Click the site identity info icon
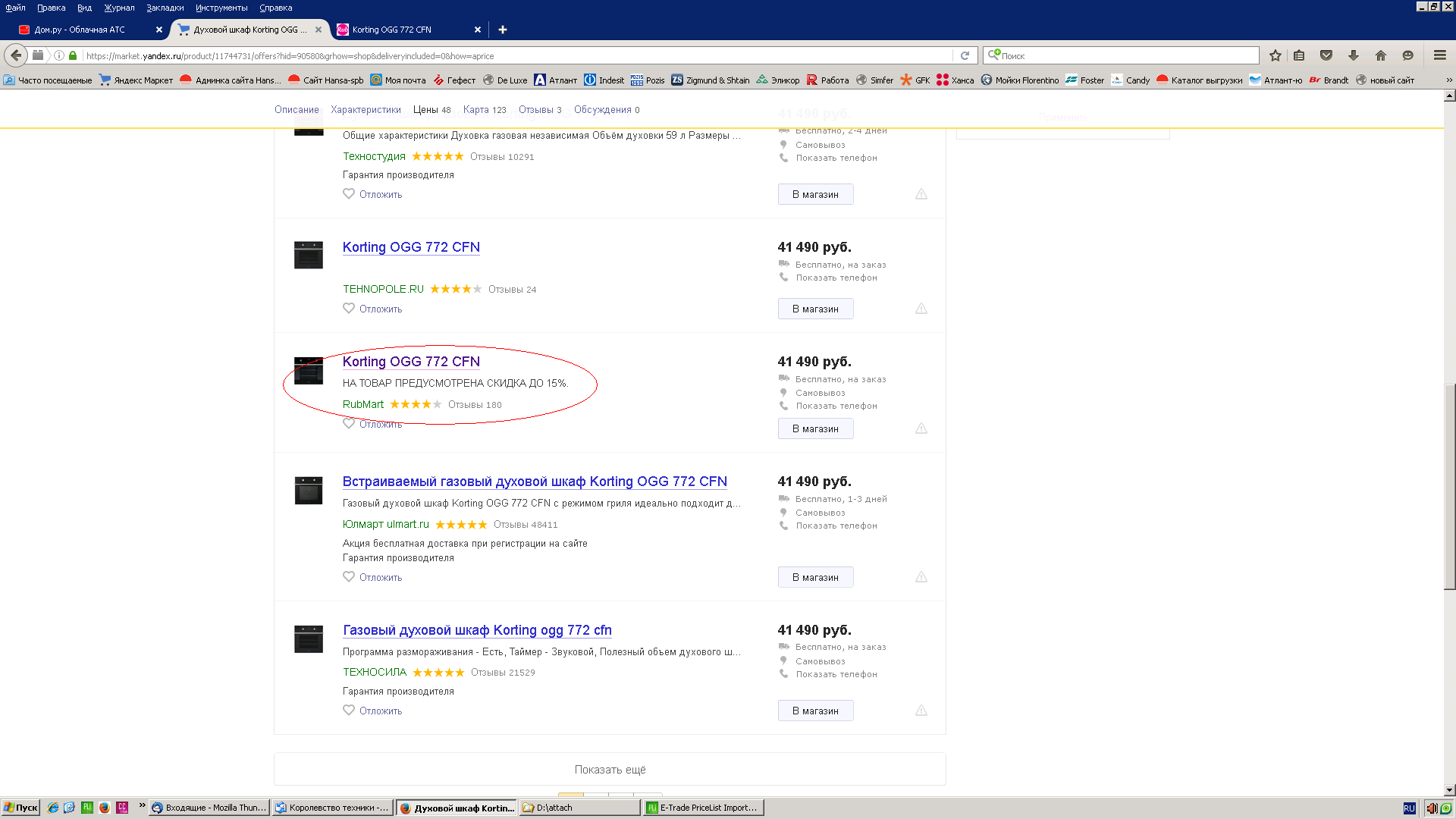The width and height of the screenshot is (1456, 819). 59,55
